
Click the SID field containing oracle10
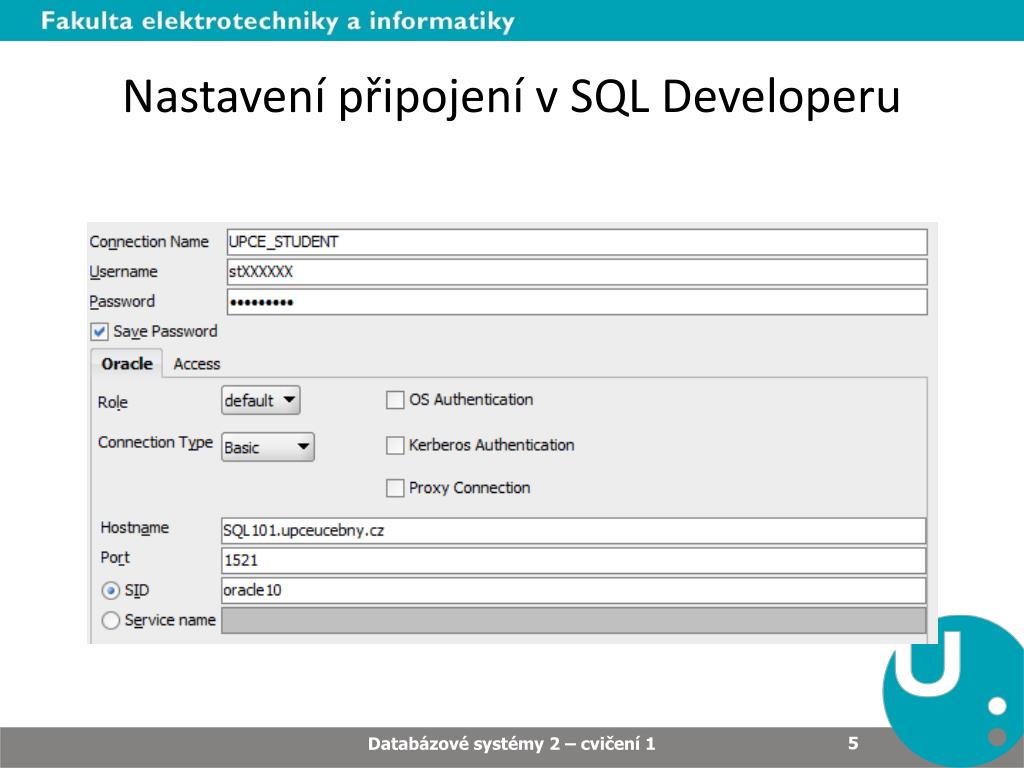point(573,590)
